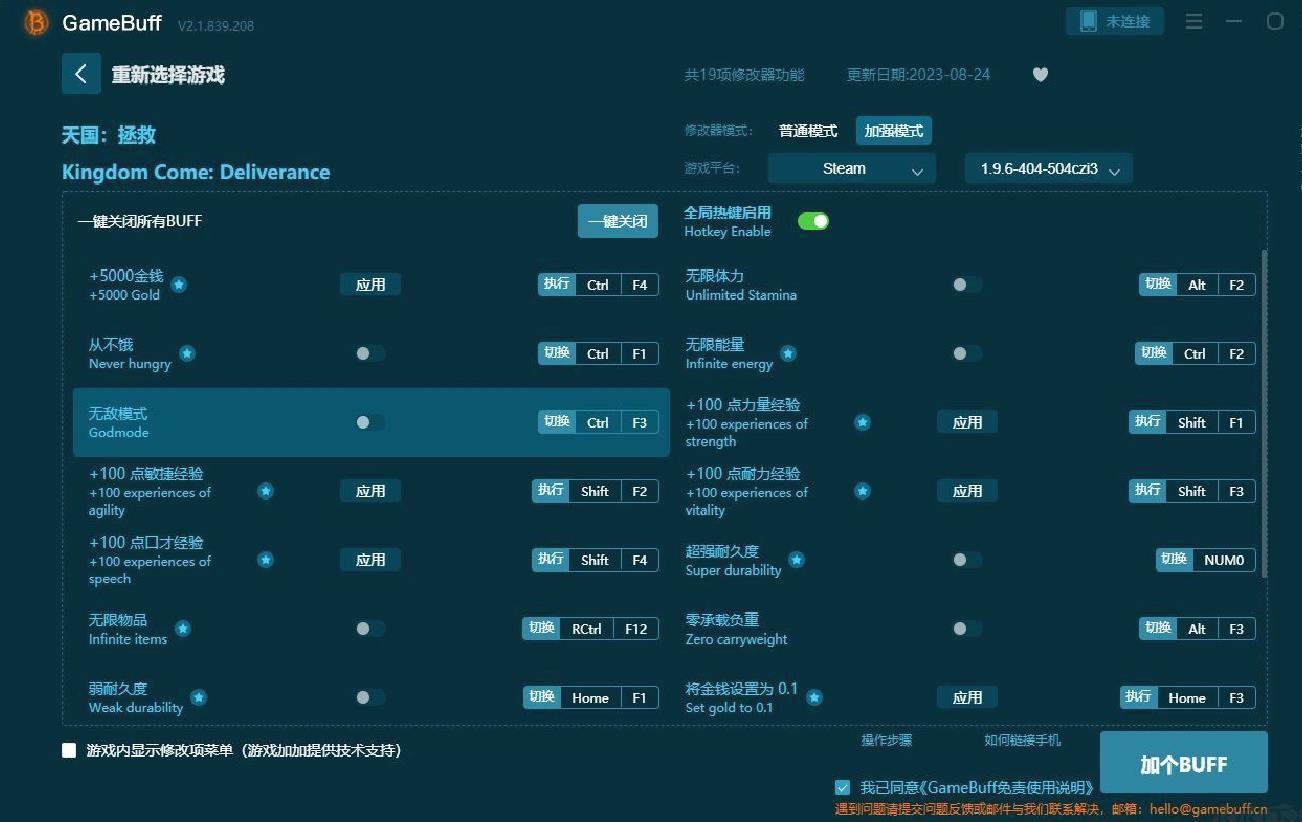Click the 未连接 not connected status button

coord(1114,21)
